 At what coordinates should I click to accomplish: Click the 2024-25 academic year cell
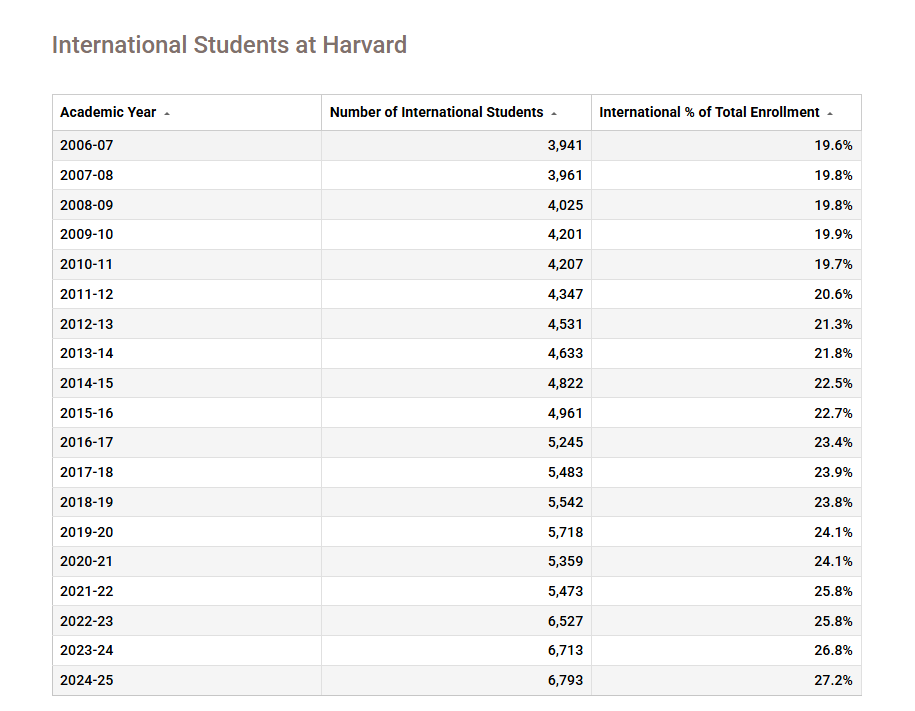[87, 680]
